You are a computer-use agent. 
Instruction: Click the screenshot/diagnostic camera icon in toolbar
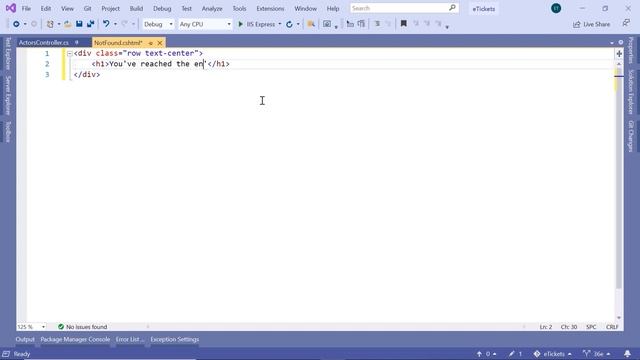point(327,24)
